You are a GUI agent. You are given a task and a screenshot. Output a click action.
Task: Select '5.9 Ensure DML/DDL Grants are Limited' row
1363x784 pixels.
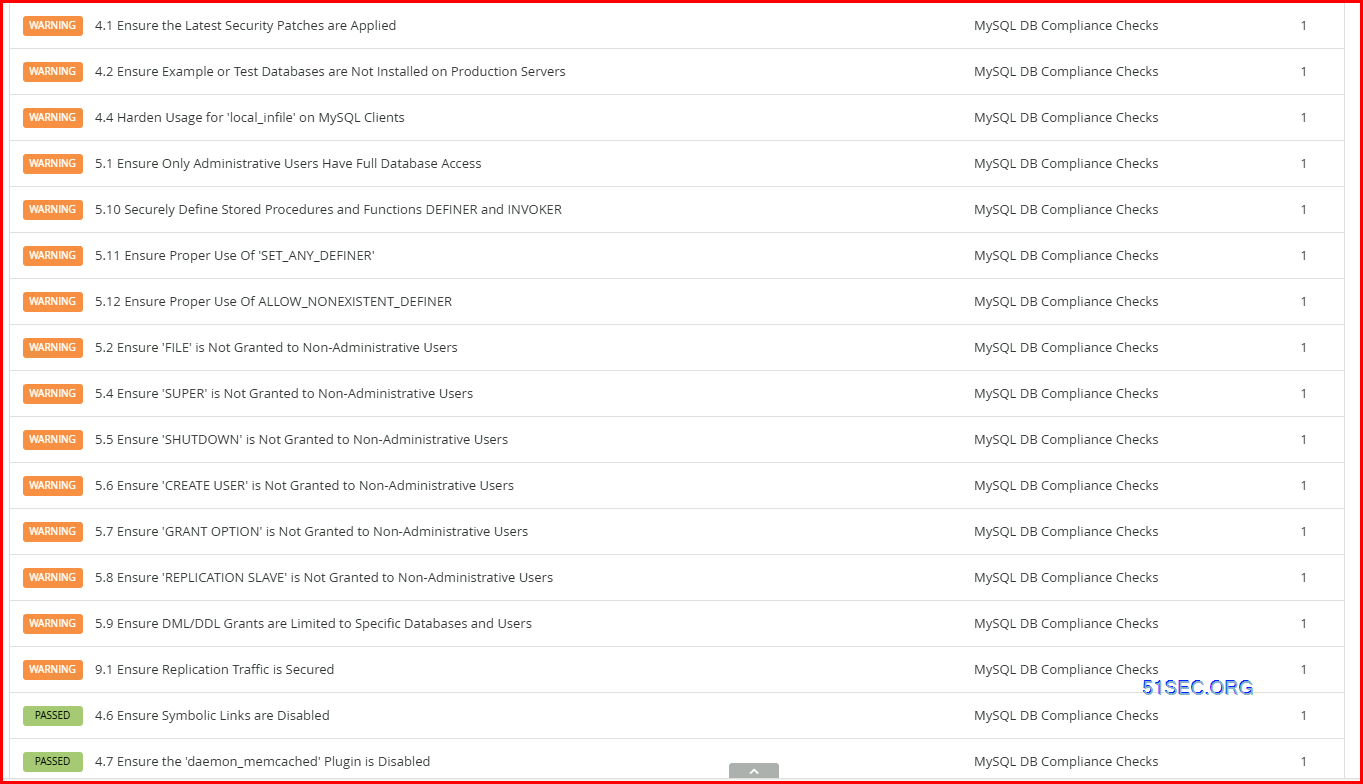(677, 624)
